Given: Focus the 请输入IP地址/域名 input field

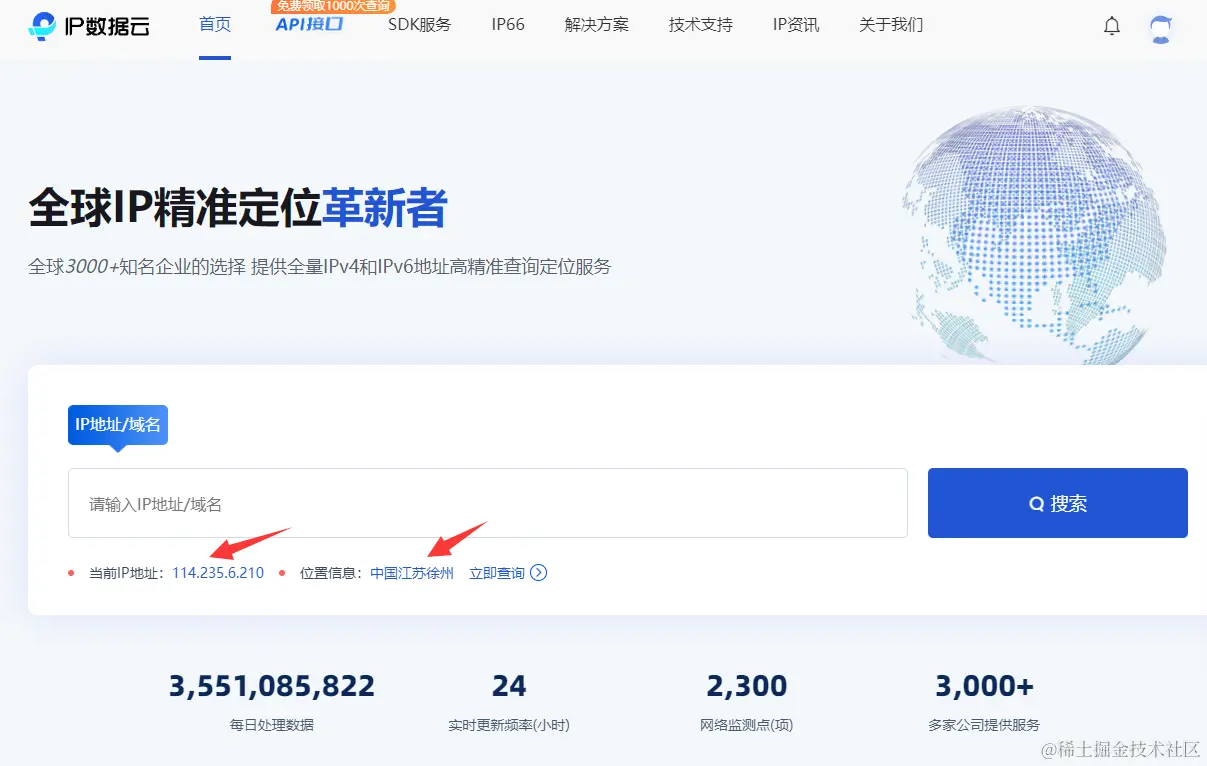Looking at the screenshot, I should point(488,503).
